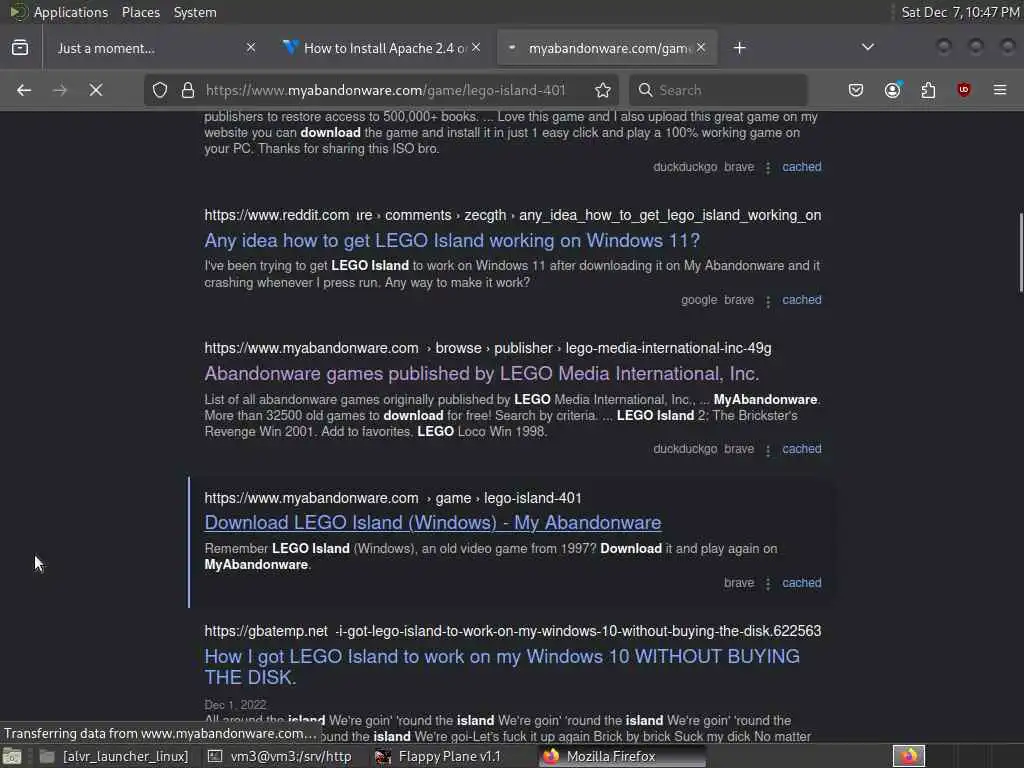Screen dimensions: 1024x768
Task: Open the extensions puzzle icon
Action: 928,90
